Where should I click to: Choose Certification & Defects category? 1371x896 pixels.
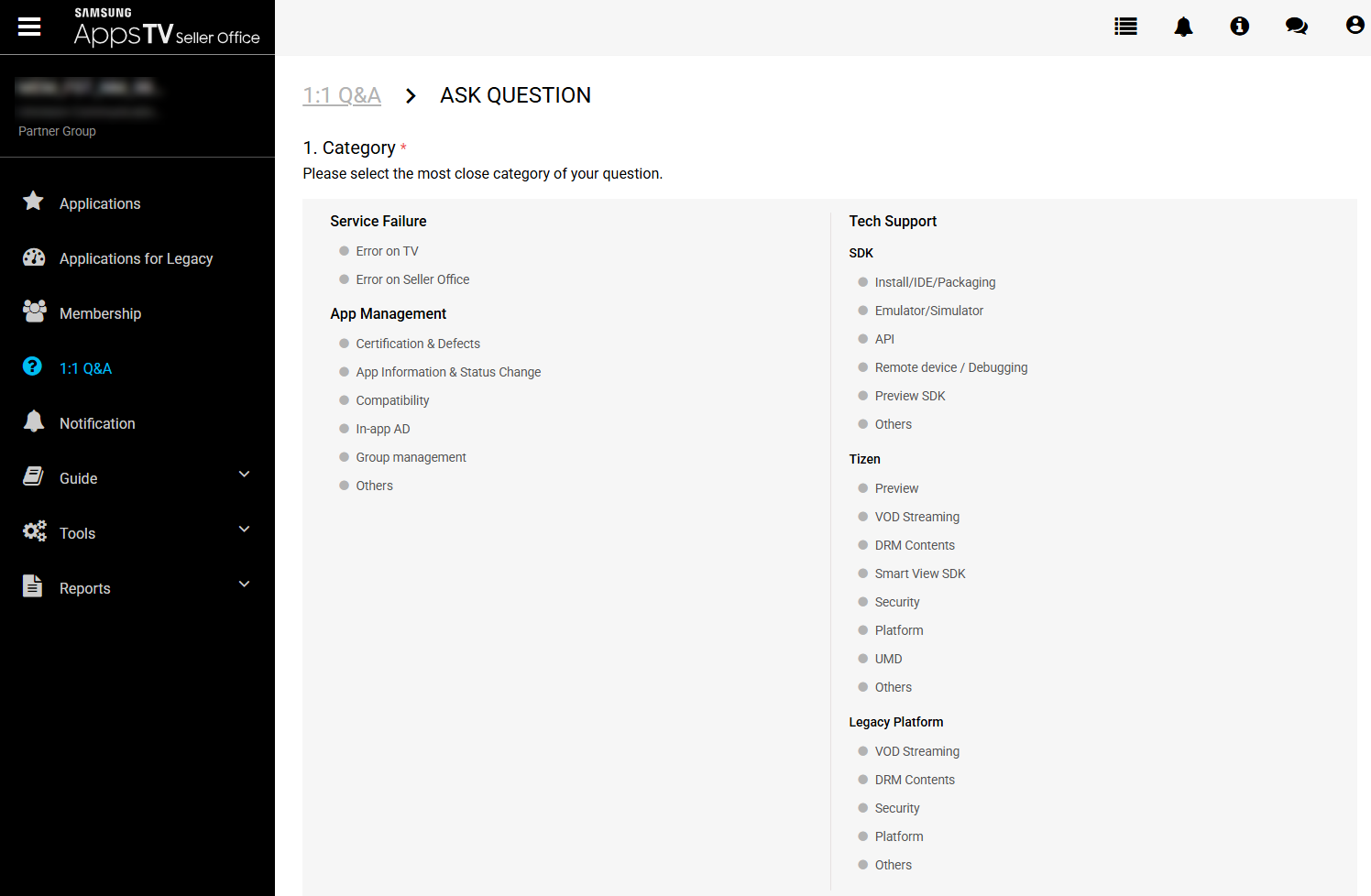click(x=345, y=344)
